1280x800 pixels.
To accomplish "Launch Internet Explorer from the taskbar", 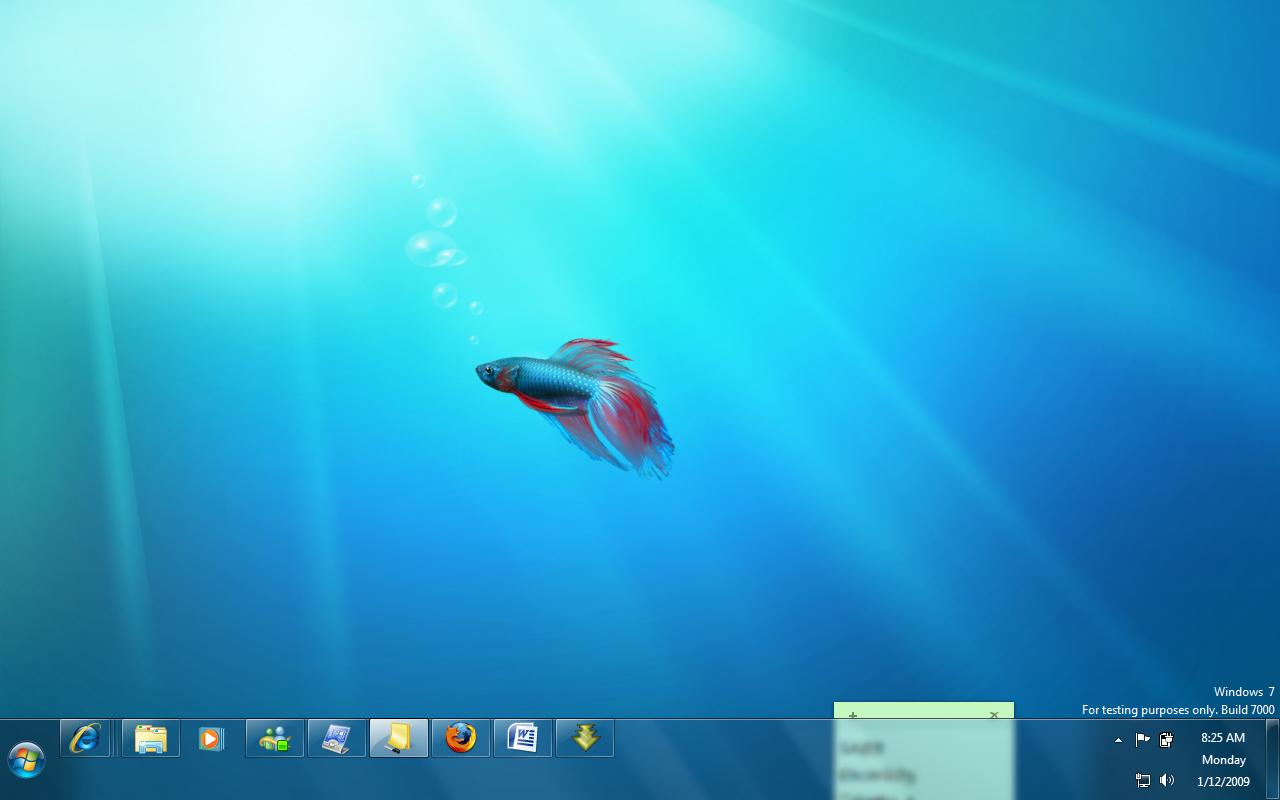I will 85,739.
